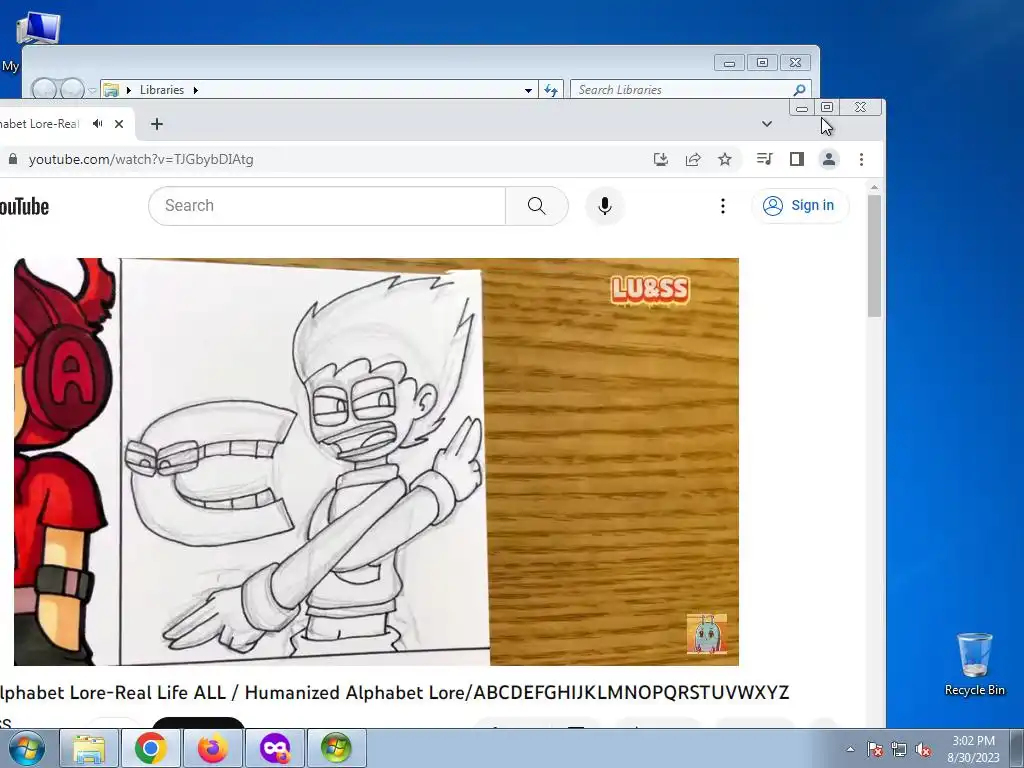The width and height of the screenshot is (1024, 768).
Task: Click the LU&SS channel watermark on video
Action: tap(650, 290)
